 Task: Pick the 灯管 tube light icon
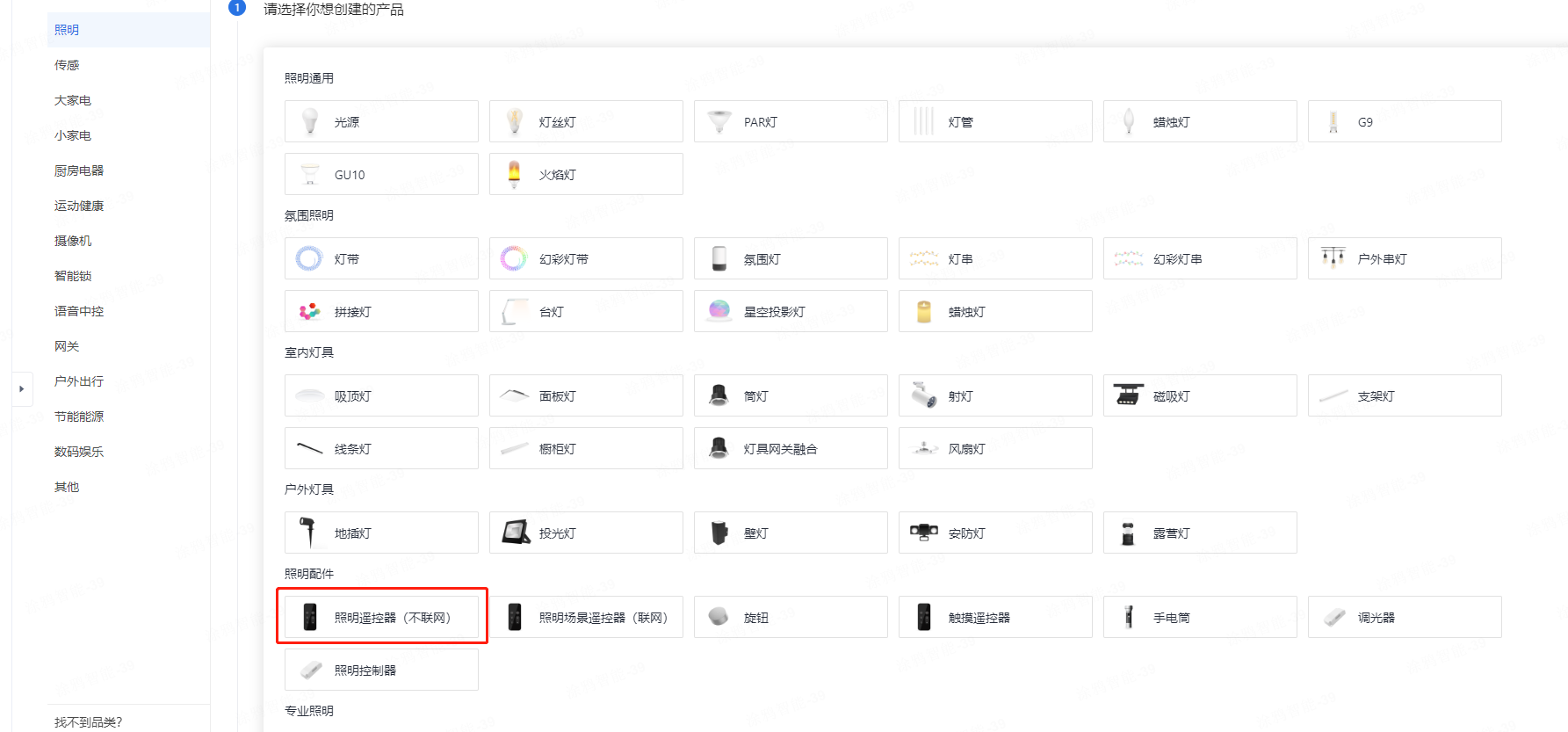pos(924,121)
